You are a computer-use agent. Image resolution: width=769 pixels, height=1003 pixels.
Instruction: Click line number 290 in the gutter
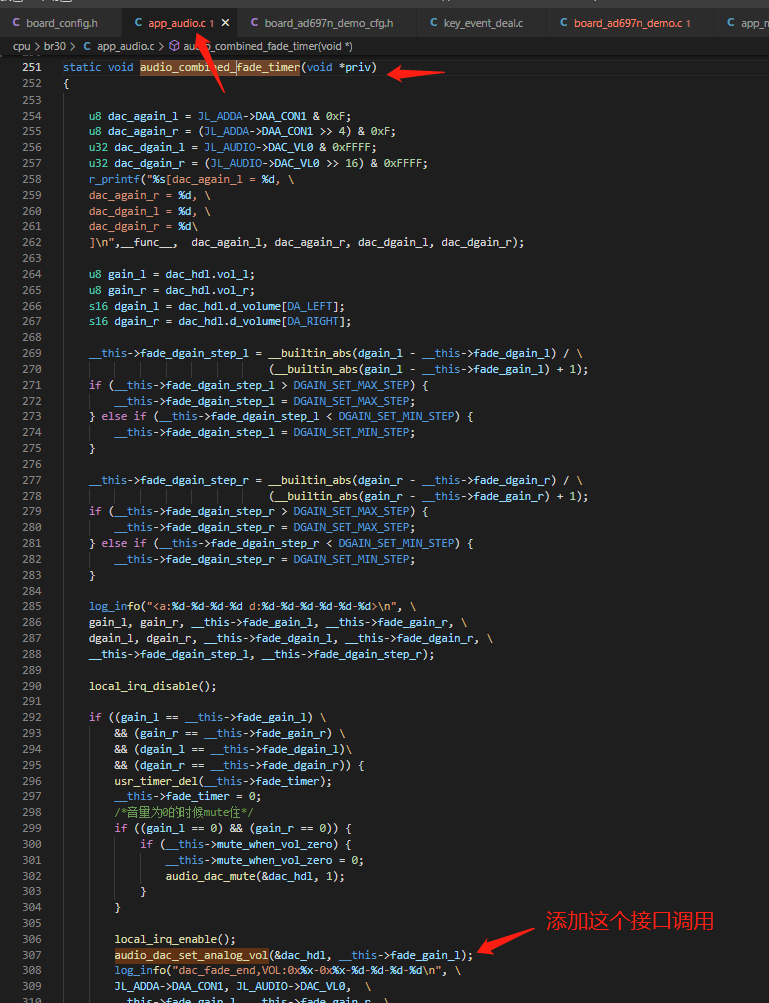[31, 686]
